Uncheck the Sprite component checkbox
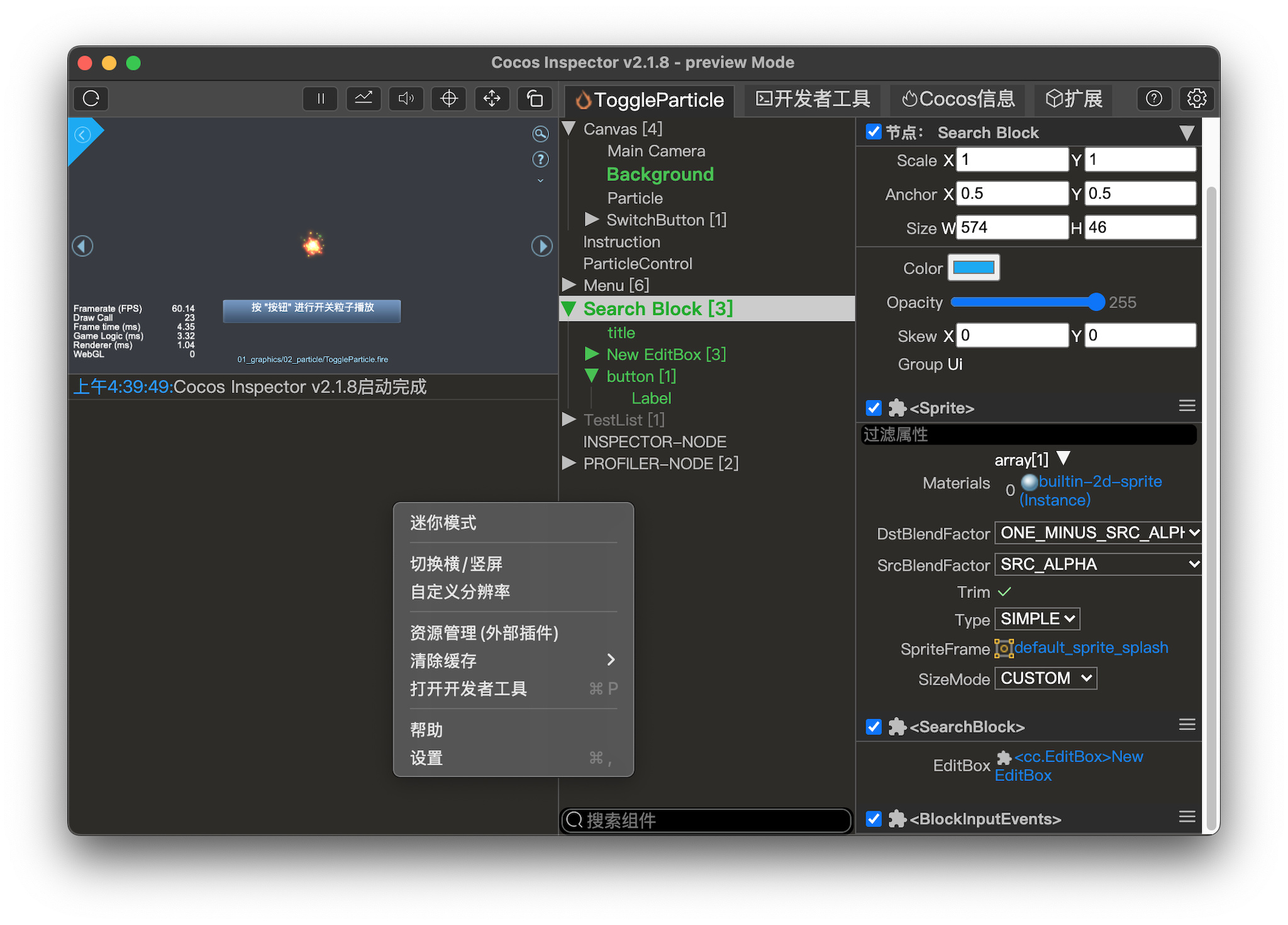1288x925 pixels. [874, 408]
